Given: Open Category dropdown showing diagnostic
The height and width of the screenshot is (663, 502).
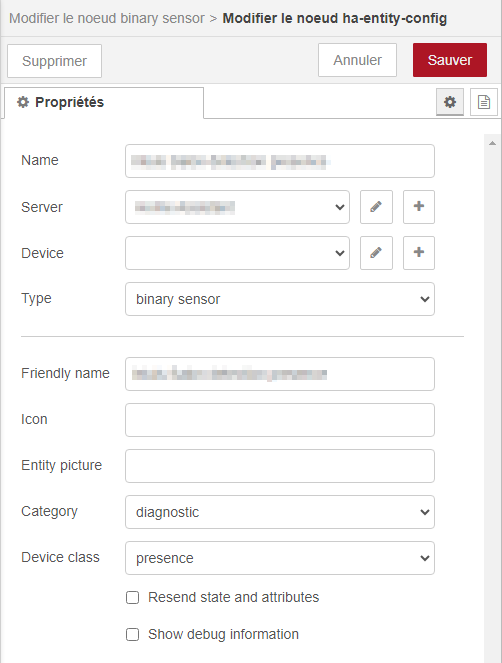Looking at the screenshot, I should click(x=280, y=512).
